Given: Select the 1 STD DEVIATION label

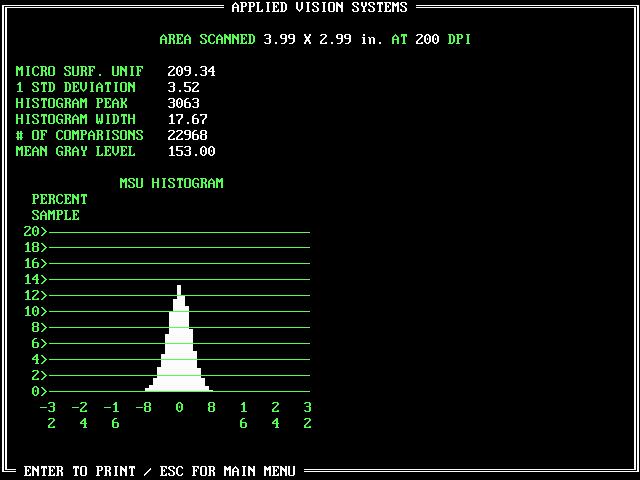Looking at the screenshot, I should coord(76,87).
